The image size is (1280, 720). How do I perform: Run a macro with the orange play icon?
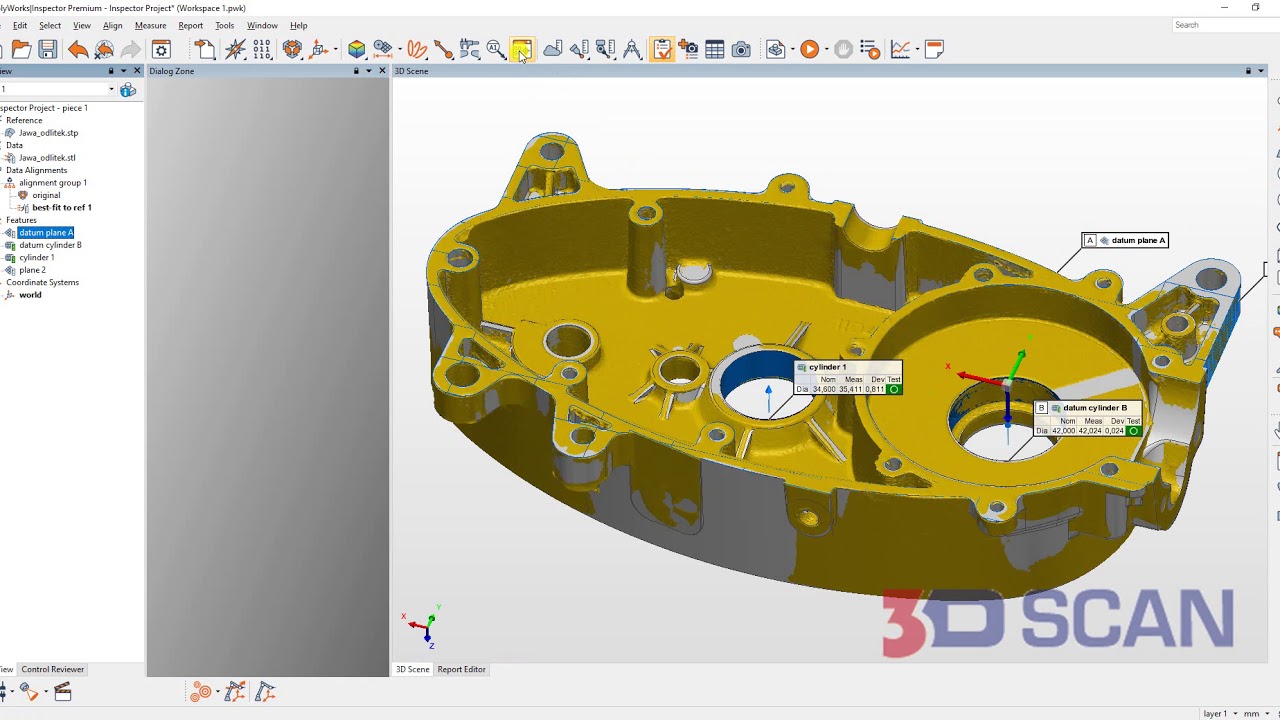point(810,49)
